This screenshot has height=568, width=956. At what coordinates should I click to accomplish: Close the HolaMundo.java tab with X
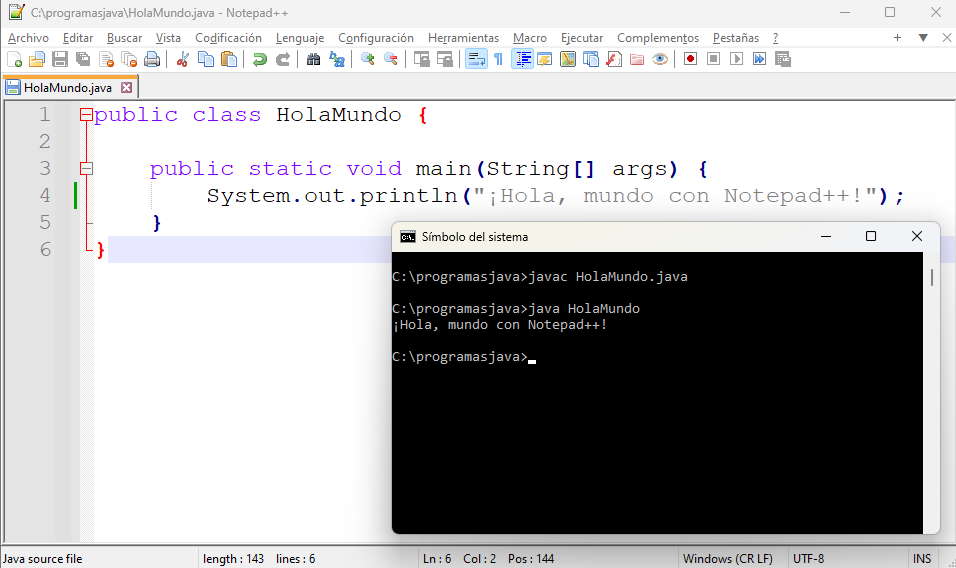[x=126, y=87]
